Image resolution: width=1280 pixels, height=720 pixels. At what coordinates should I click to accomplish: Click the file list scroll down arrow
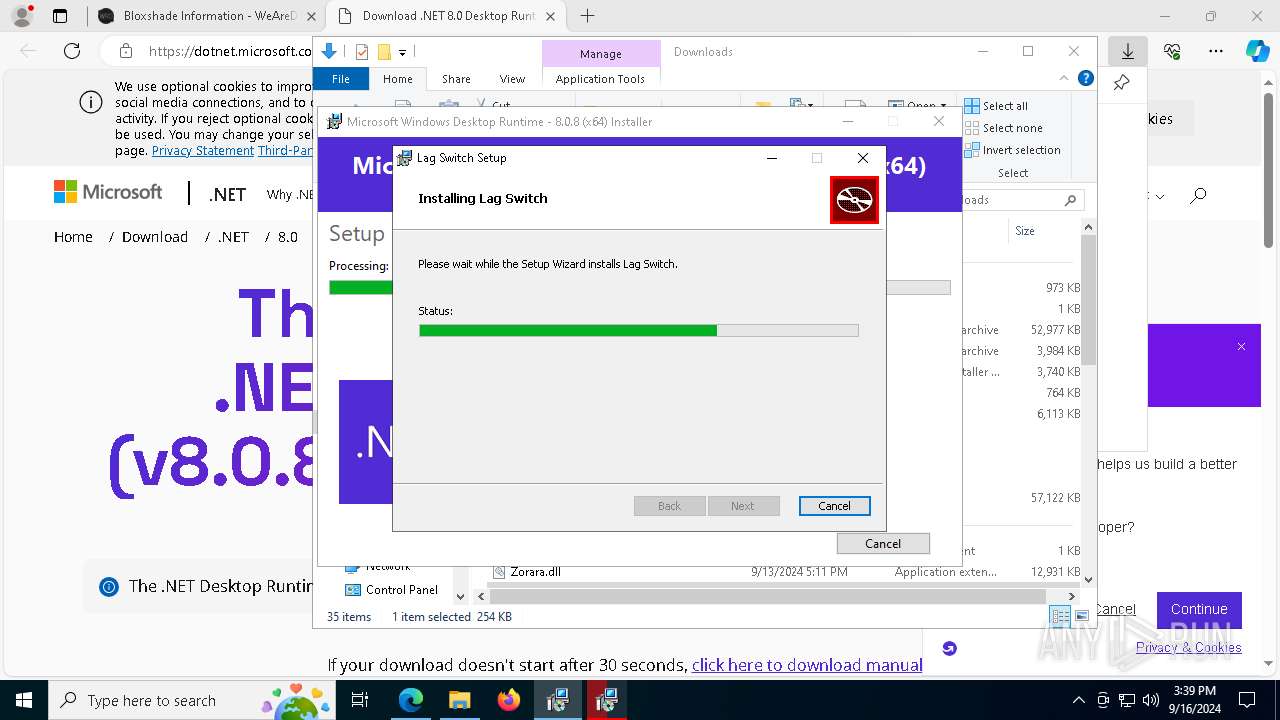coord(1088,579)
